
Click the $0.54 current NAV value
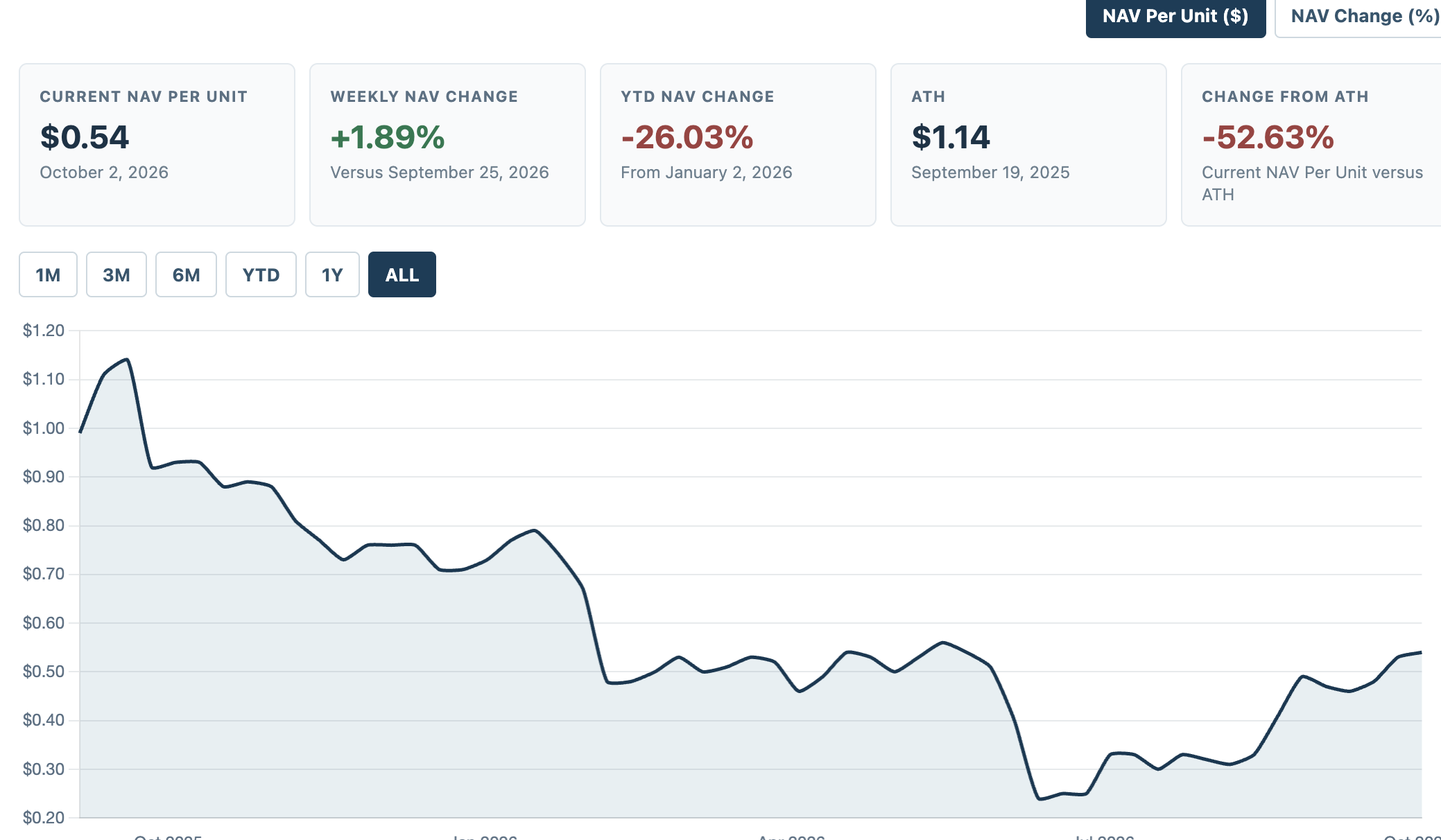coord(85,137)
